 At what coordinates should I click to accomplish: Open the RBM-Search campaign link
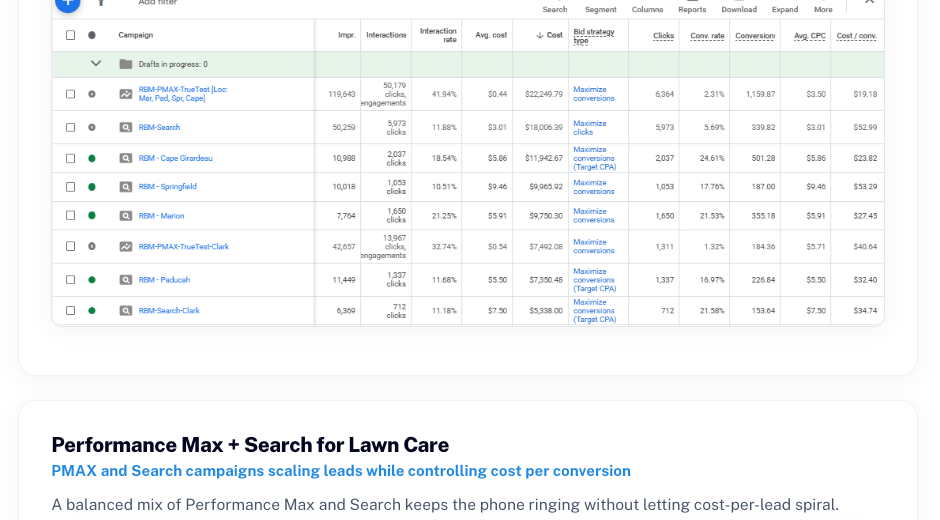pyautogui.click(x=159, y=127)
